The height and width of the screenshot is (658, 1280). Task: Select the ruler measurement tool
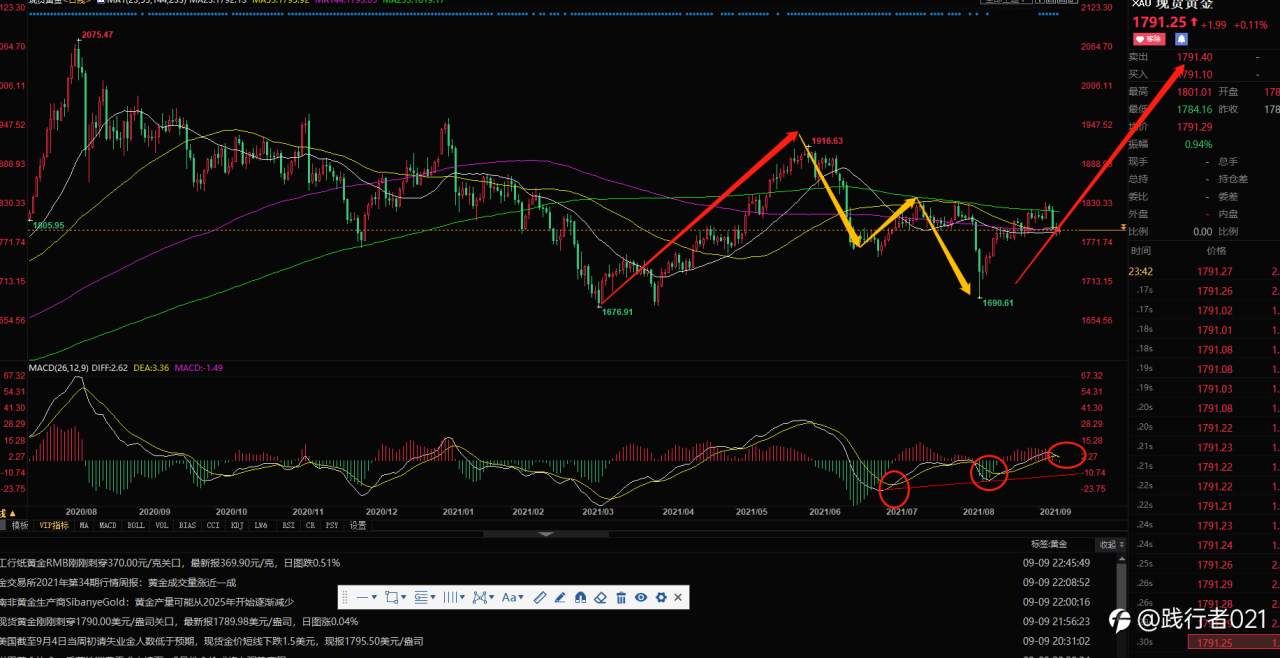[x=540, y=597]
